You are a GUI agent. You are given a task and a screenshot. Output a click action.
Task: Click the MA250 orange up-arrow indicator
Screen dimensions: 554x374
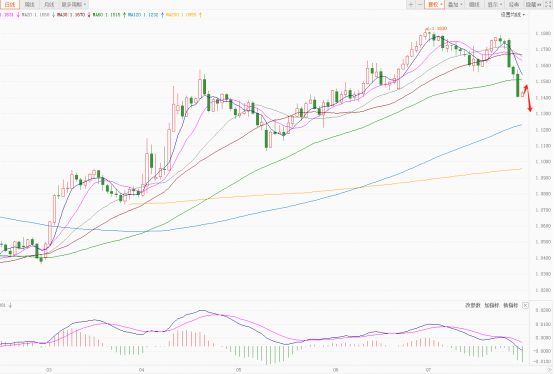click(x=200, y=15)
